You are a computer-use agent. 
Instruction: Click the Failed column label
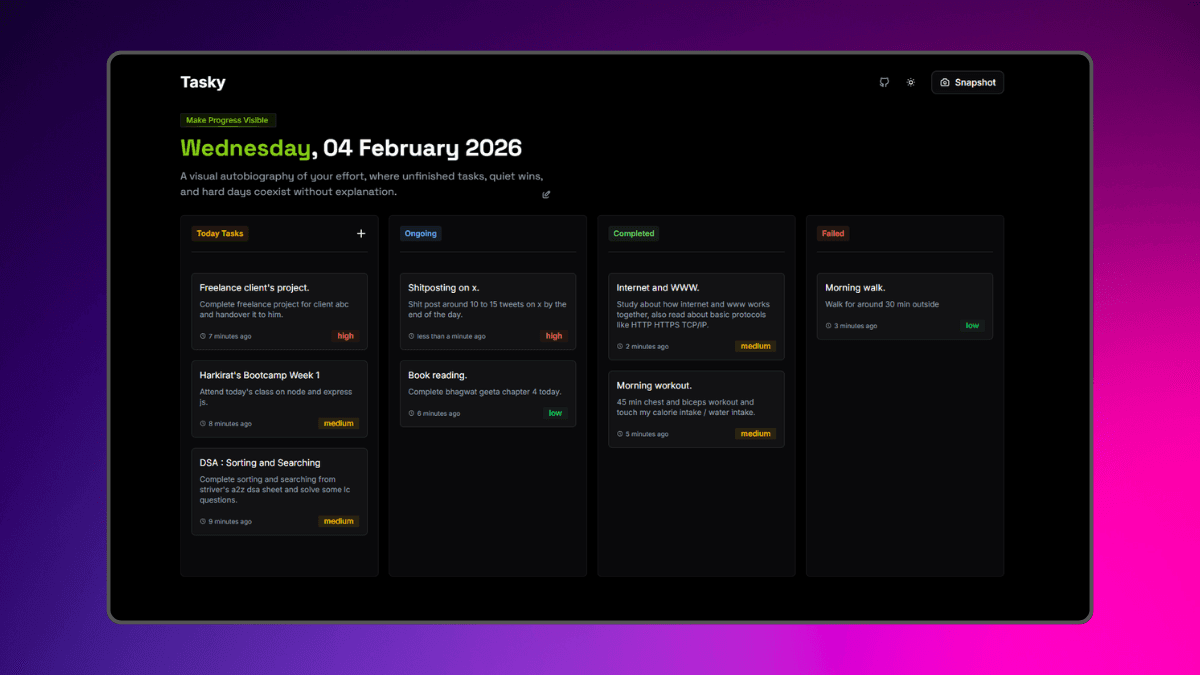[x=833, y=234]
